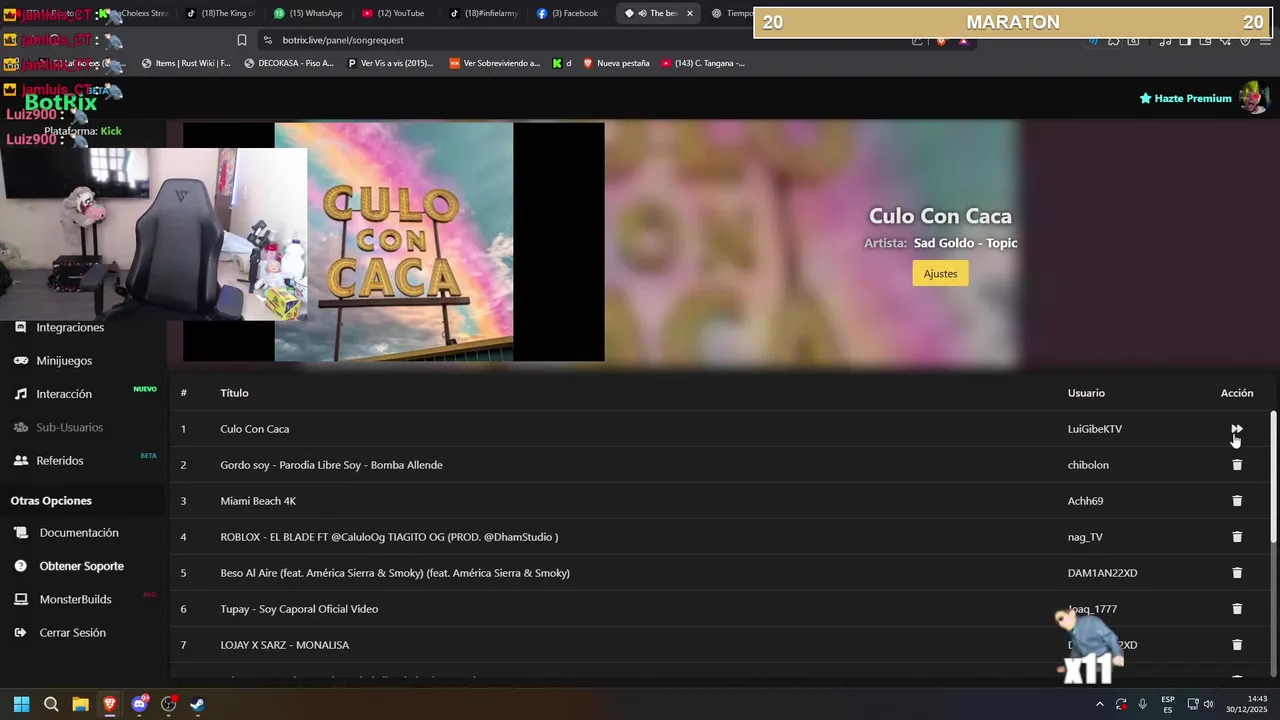Open the (143) C. Tangana bookmark
1280x720 pixels.
coord(702,63)
